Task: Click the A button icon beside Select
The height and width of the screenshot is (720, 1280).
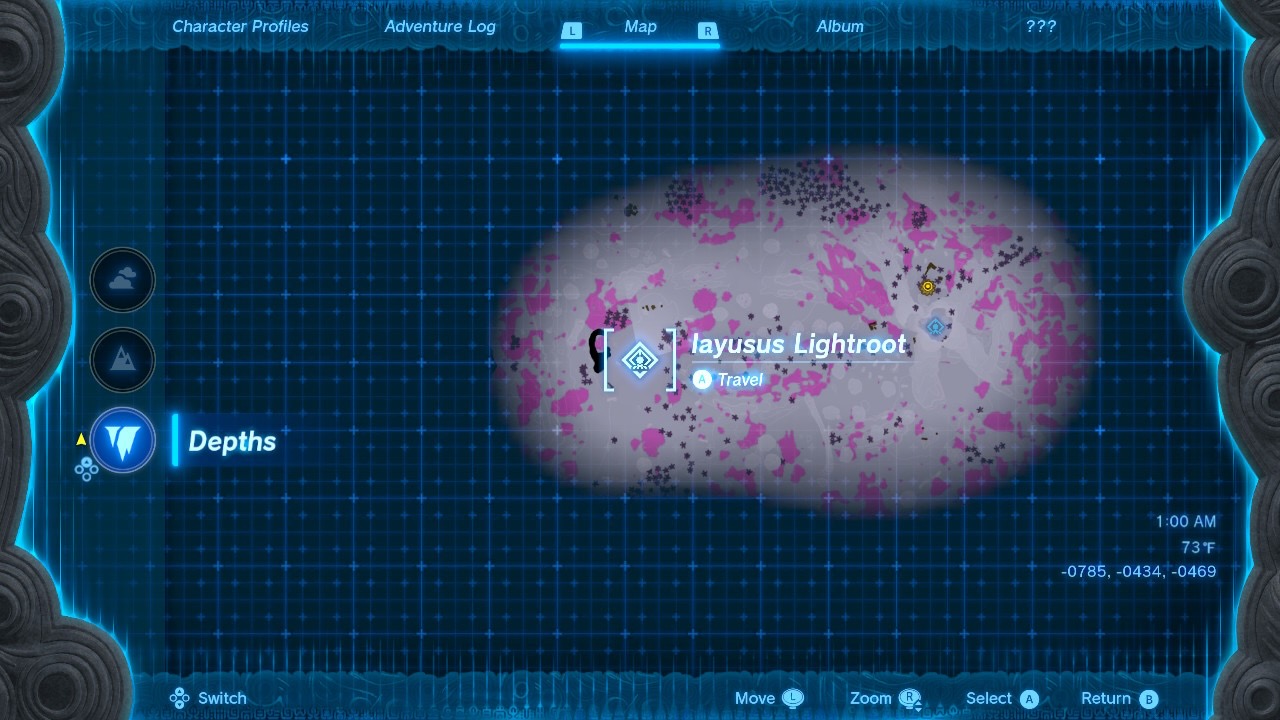Action: coord(1030,699)
